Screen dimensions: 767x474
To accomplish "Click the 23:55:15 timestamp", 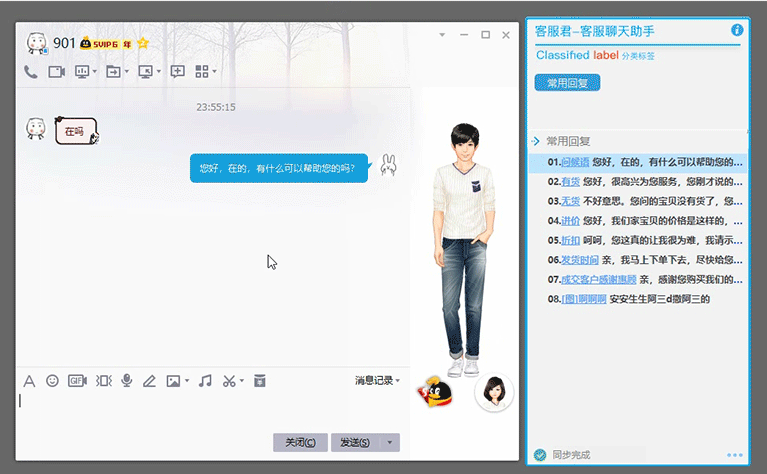I will (216, 107).
